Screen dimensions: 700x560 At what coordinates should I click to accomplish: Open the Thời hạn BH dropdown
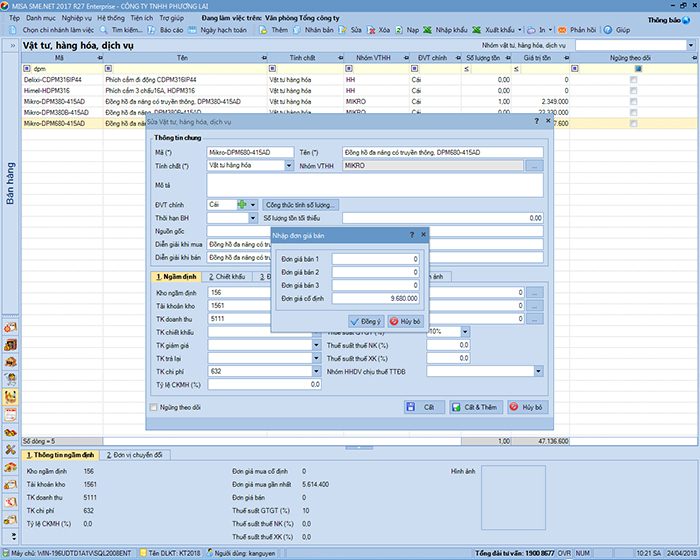(253, 218)
